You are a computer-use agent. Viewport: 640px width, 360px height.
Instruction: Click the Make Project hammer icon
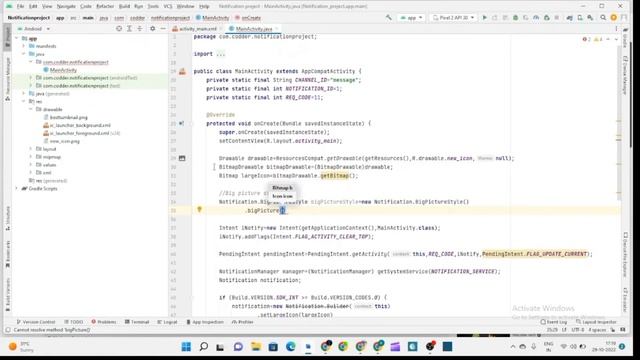point(389,18)
